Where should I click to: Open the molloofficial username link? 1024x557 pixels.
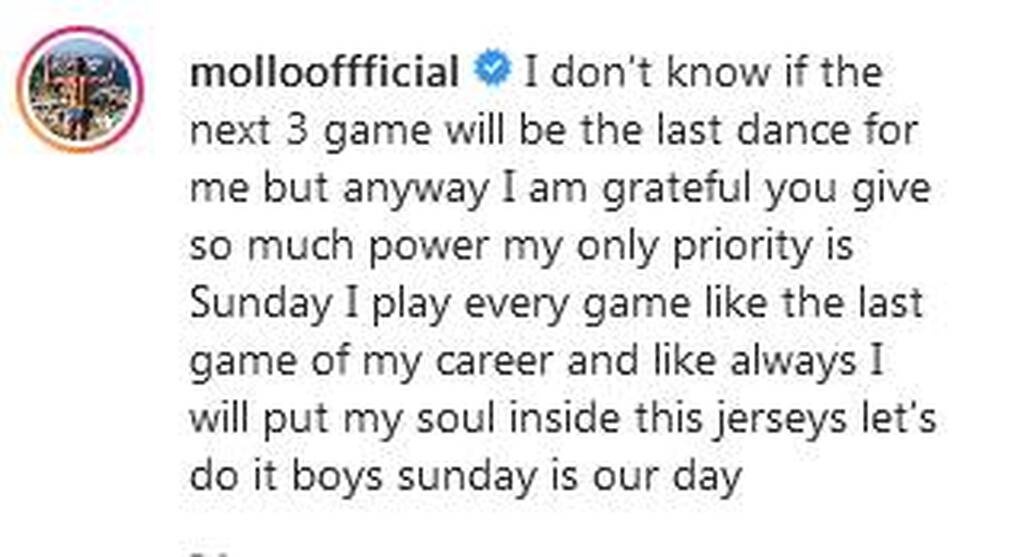pyautogui.click(x=325, y=72)
